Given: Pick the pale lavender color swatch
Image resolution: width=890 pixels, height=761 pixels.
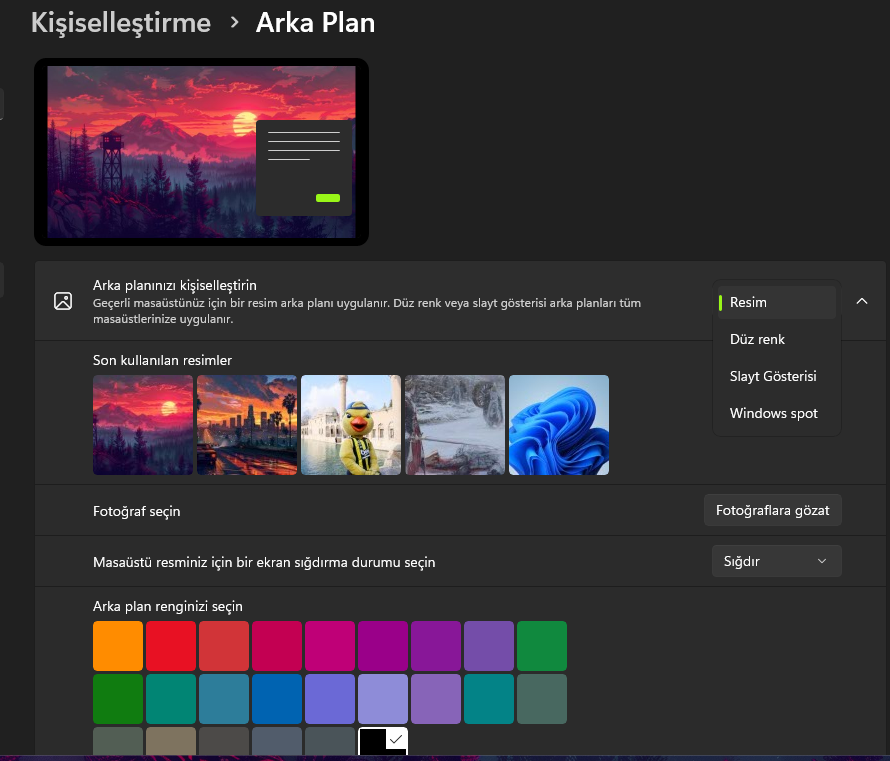Looking at the screenshot, I should coord(383,699).
